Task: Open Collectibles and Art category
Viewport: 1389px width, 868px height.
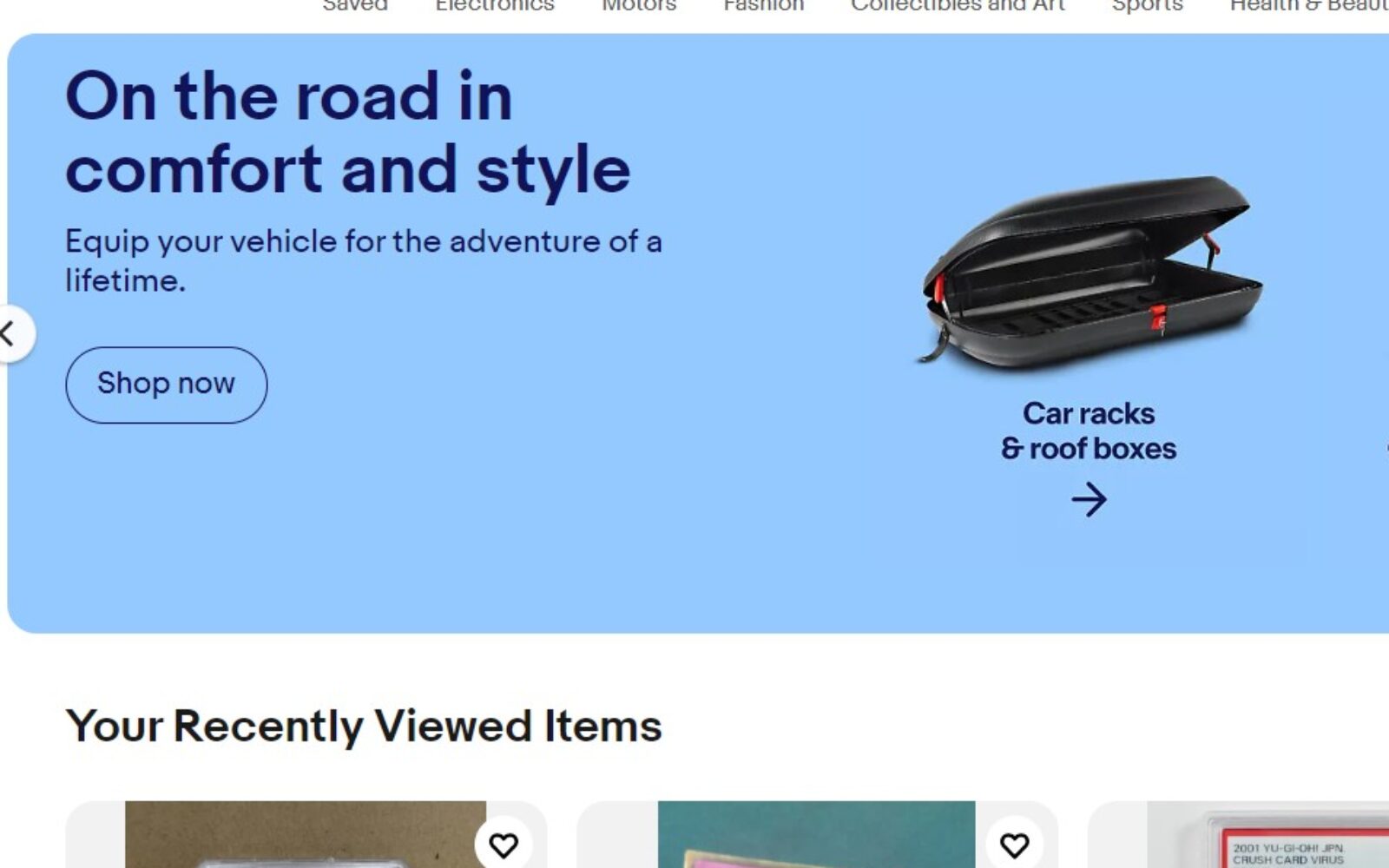Action: point(958,5)
